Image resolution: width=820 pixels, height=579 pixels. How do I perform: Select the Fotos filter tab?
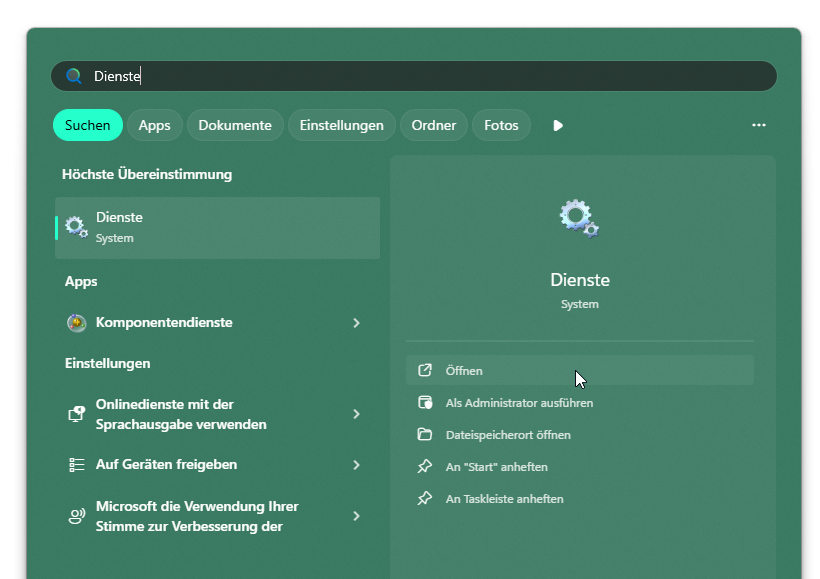coord(501,126)
